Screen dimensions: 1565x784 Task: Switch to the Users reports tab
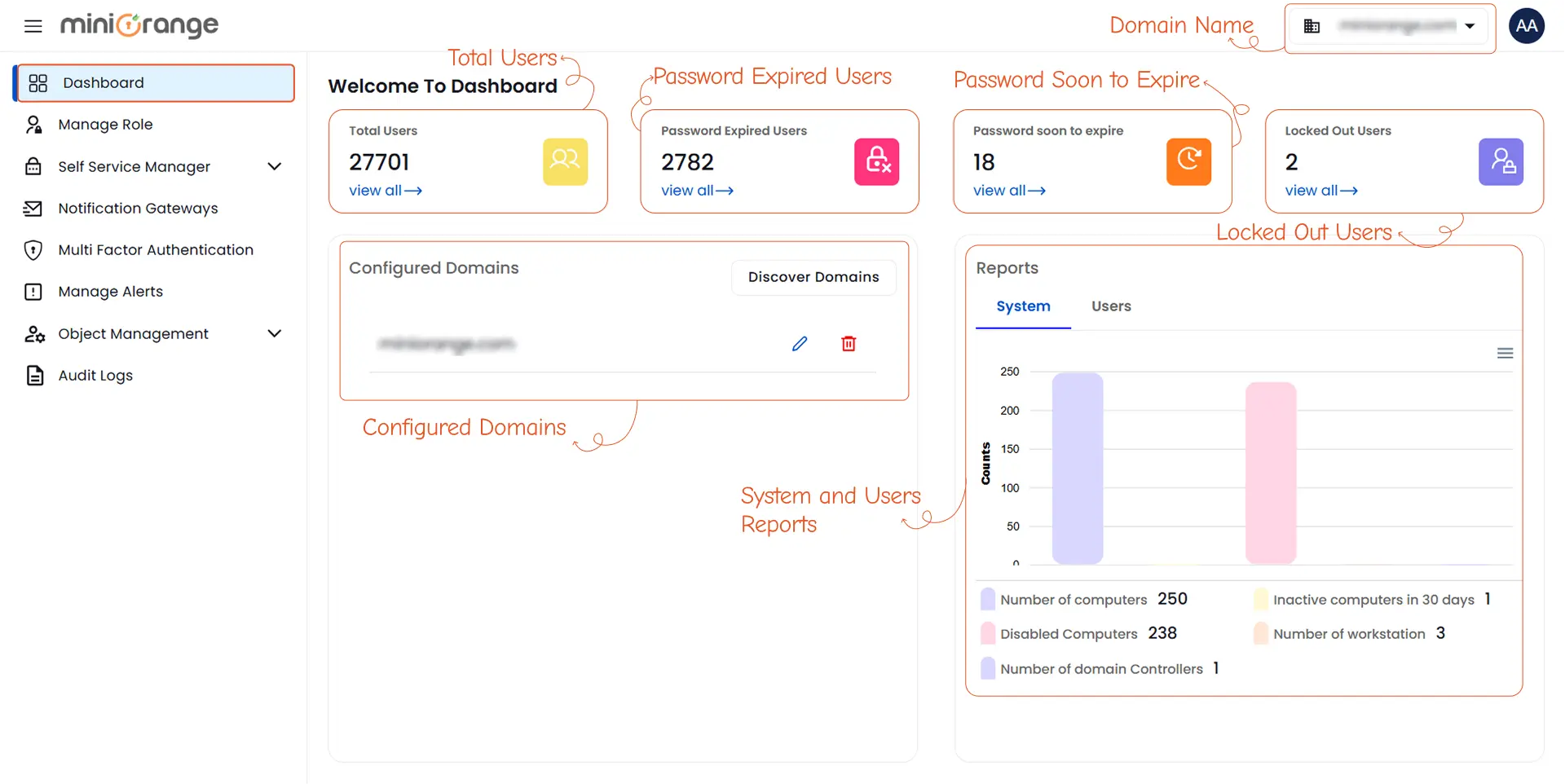pyautogui.click(x=1111, y=306)
